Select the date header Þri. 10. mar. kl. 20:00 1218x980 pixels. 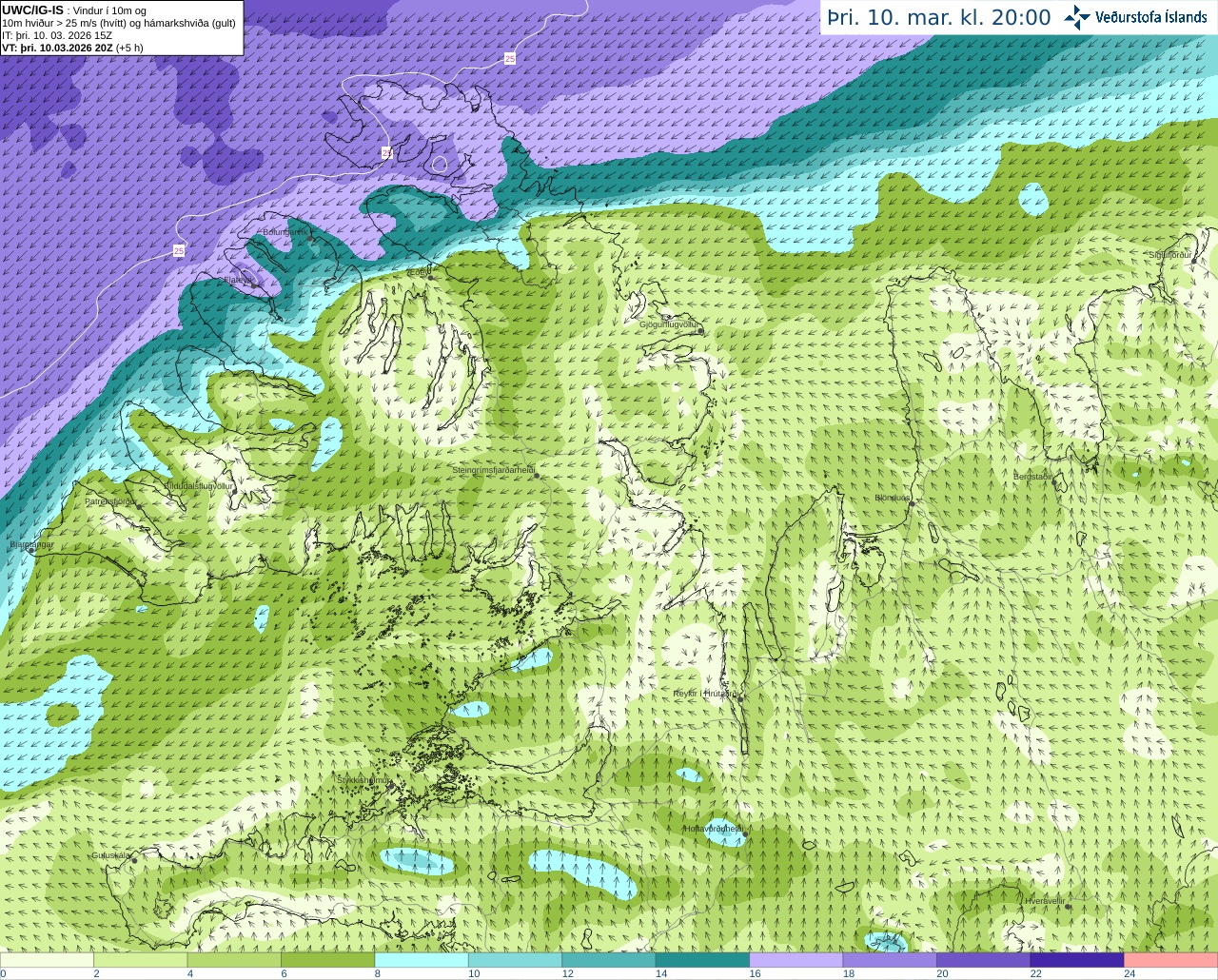click(x=939, y=18)
